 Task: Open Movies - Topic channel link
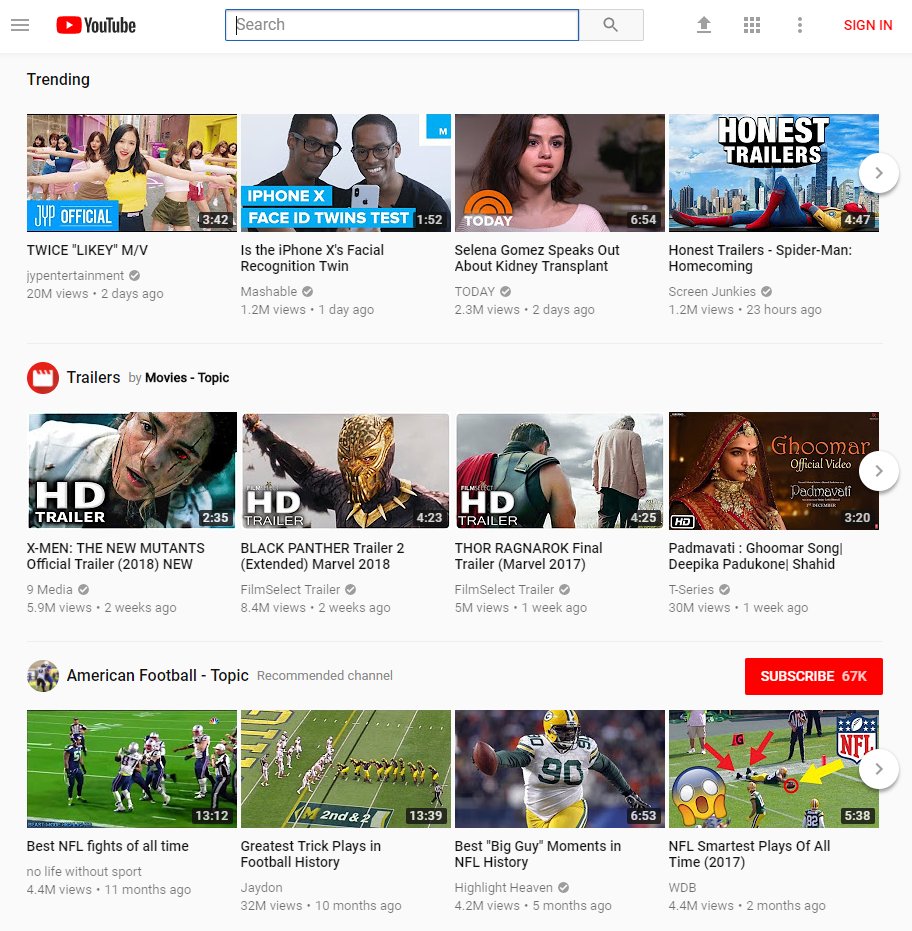click(187, 378)
